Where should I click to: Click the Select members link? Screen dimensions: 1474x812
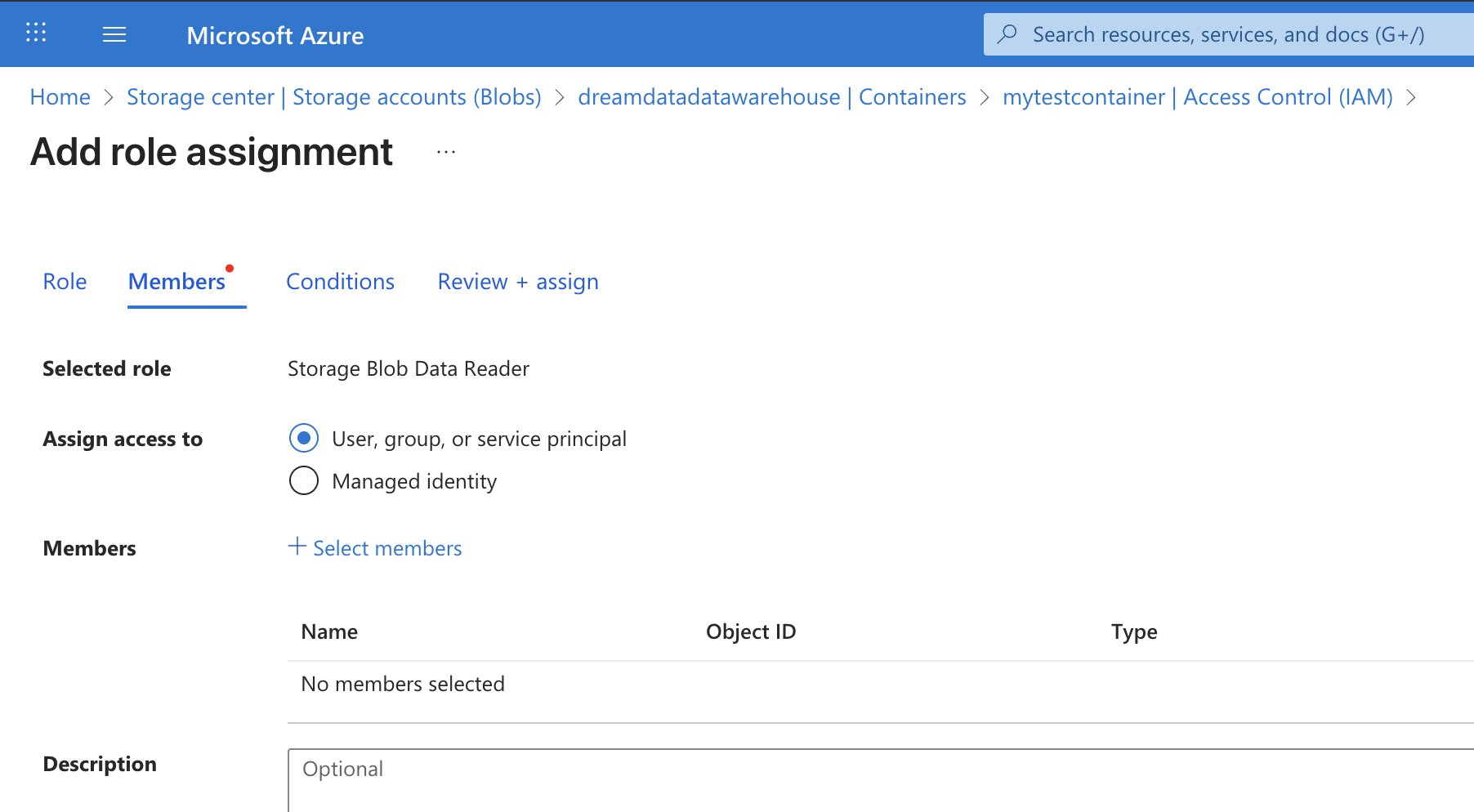(x=387, y=548)
